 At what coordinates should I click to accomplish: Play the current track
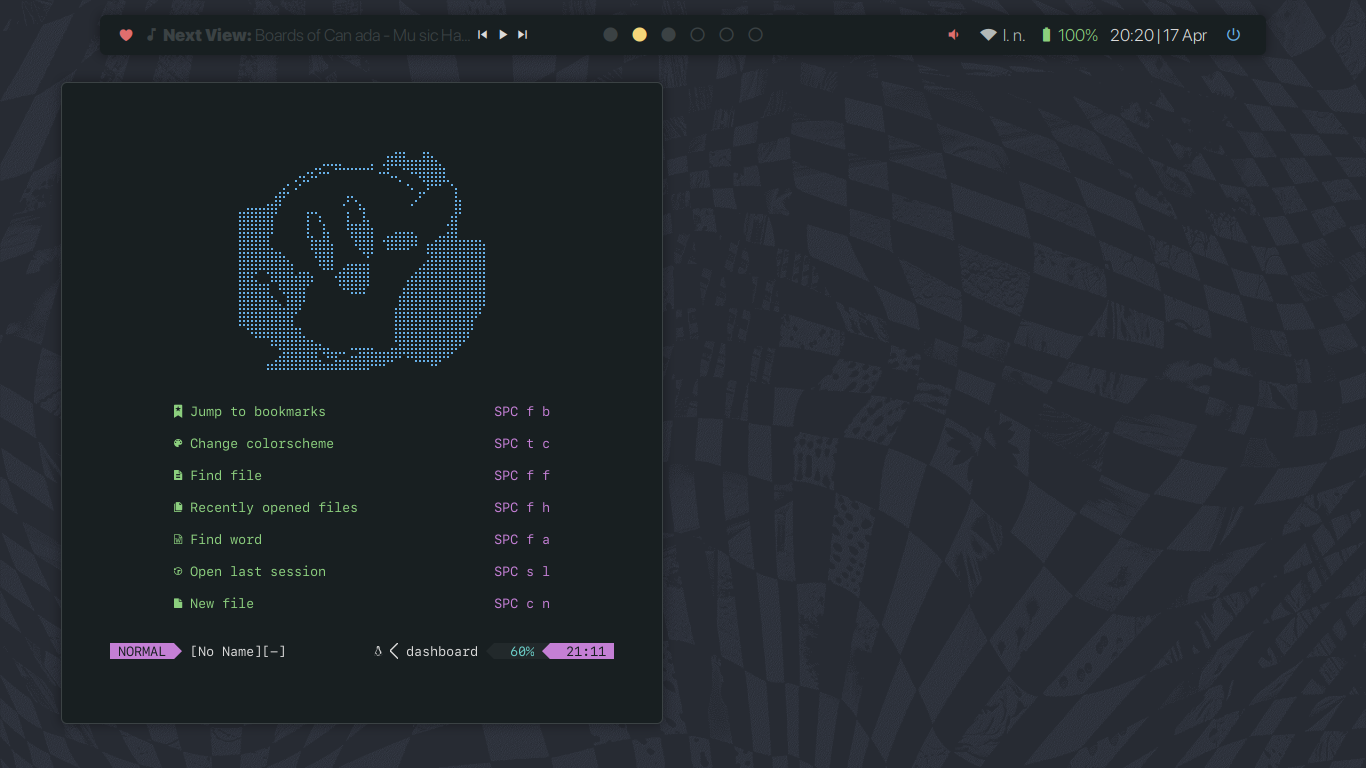point(503,35)
